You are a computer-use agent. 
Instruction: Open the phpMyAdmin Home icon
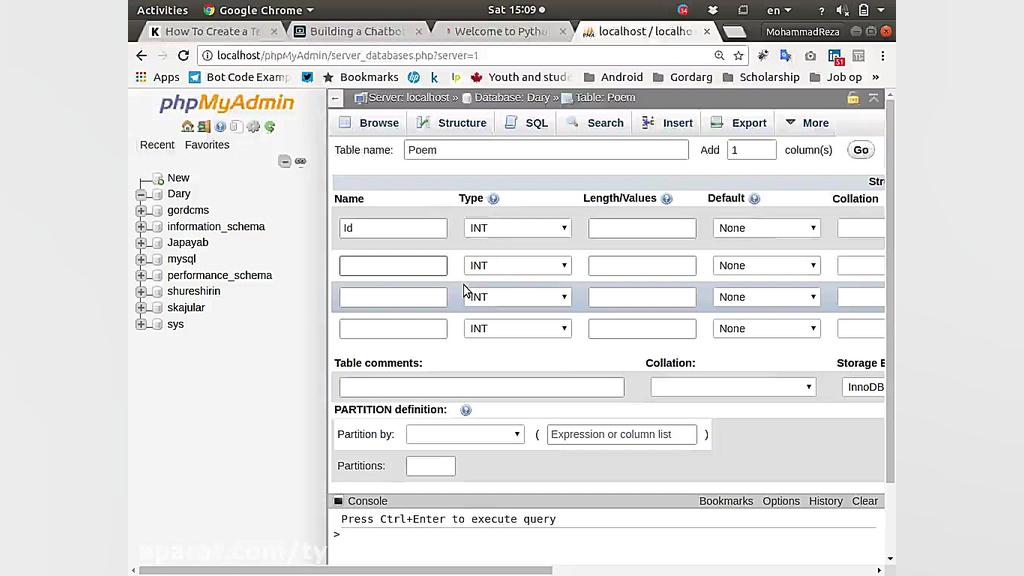click(188, 127)
